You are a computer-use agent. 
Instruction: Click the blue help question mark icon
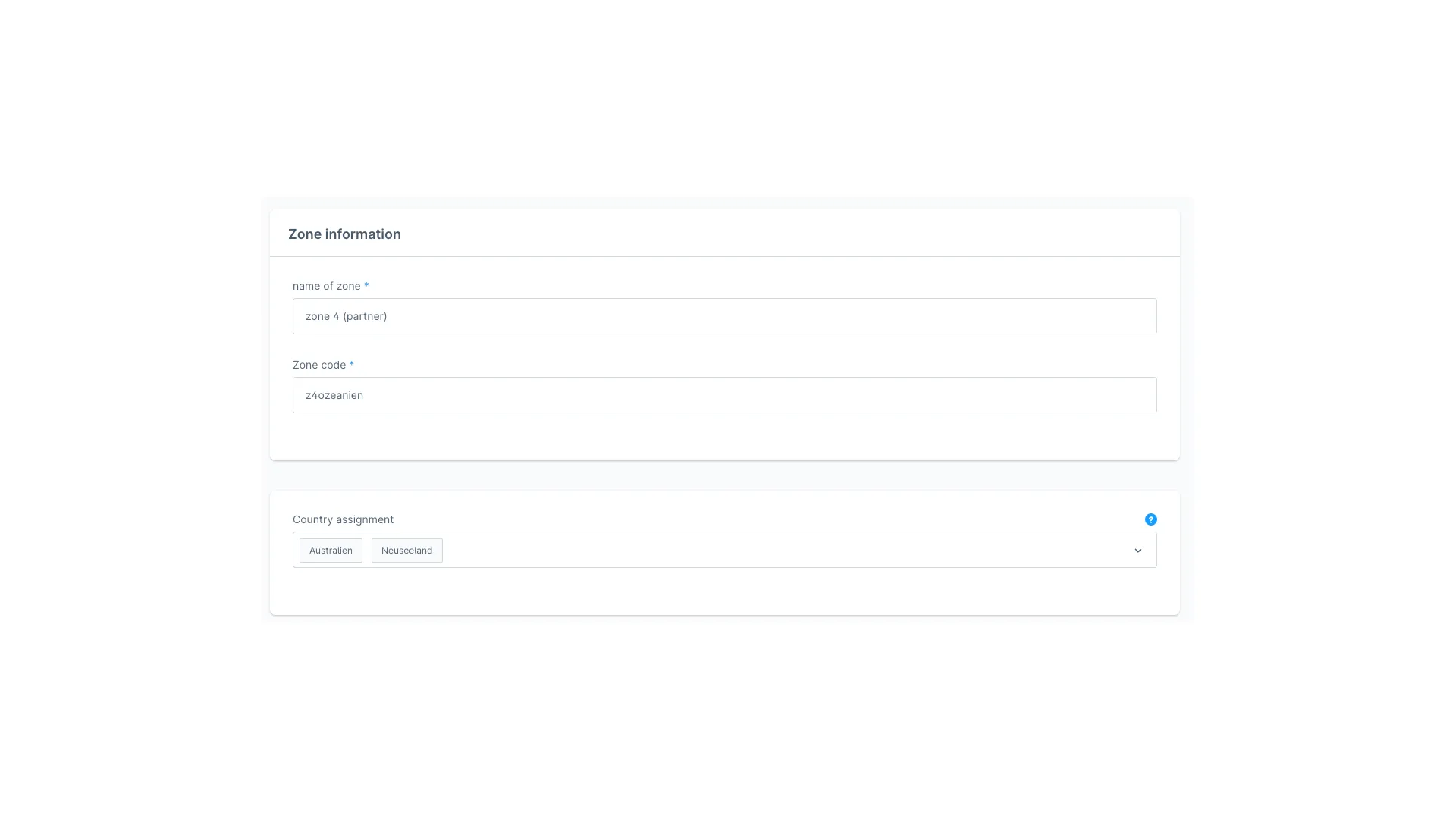click(x=1150, y=519)
